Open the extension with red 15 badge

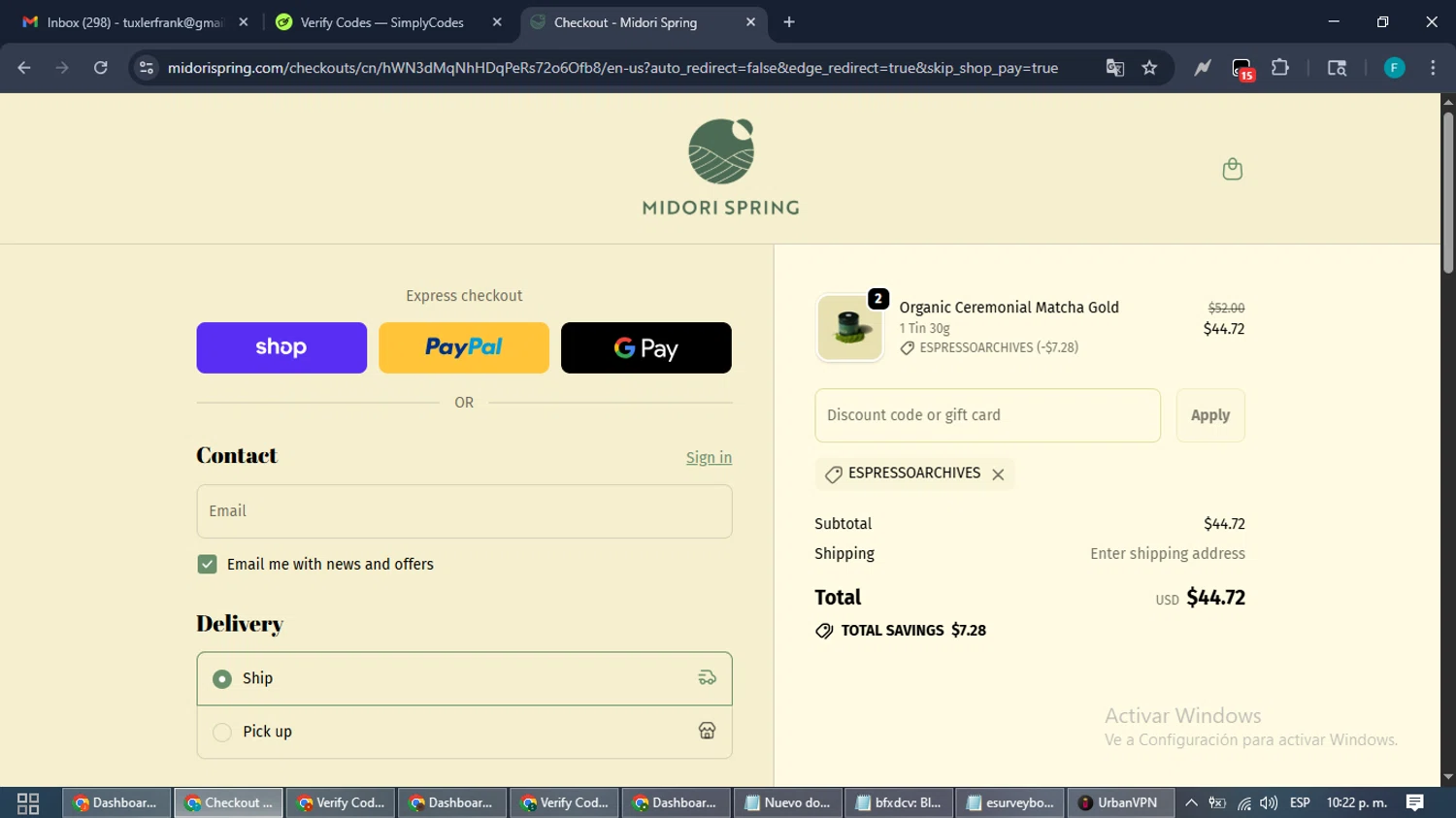pyautogui.click(x=1241, y=69)
